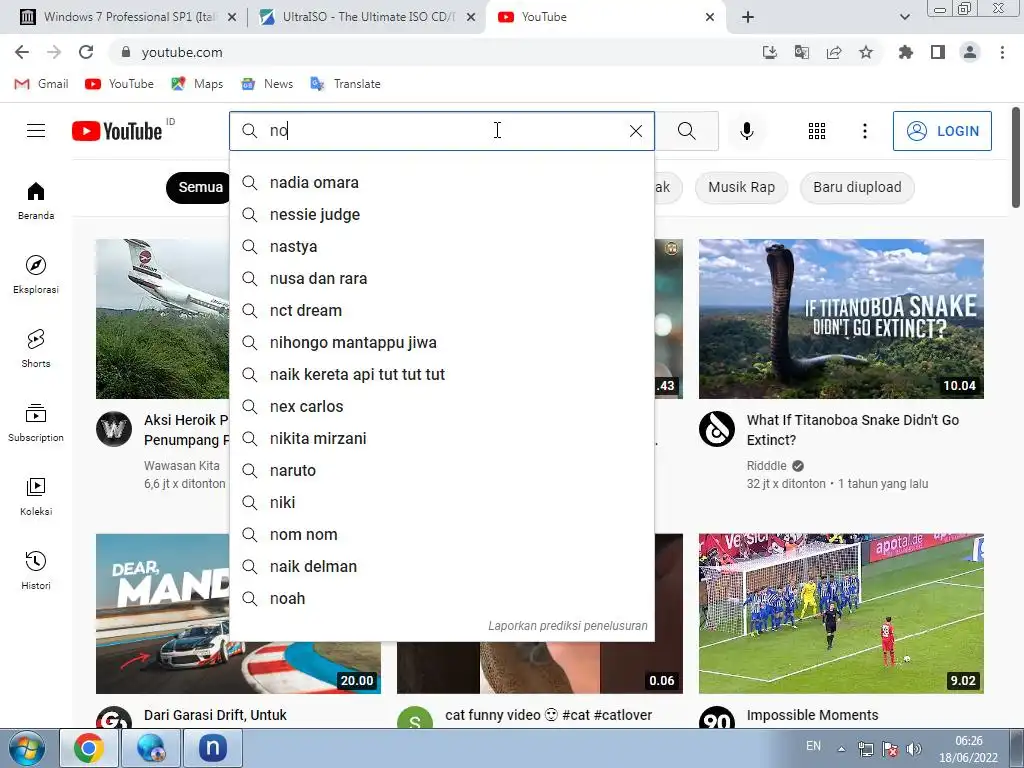Clear the search box with the X
The image size is (1024, 768).
tap(635, 131)
